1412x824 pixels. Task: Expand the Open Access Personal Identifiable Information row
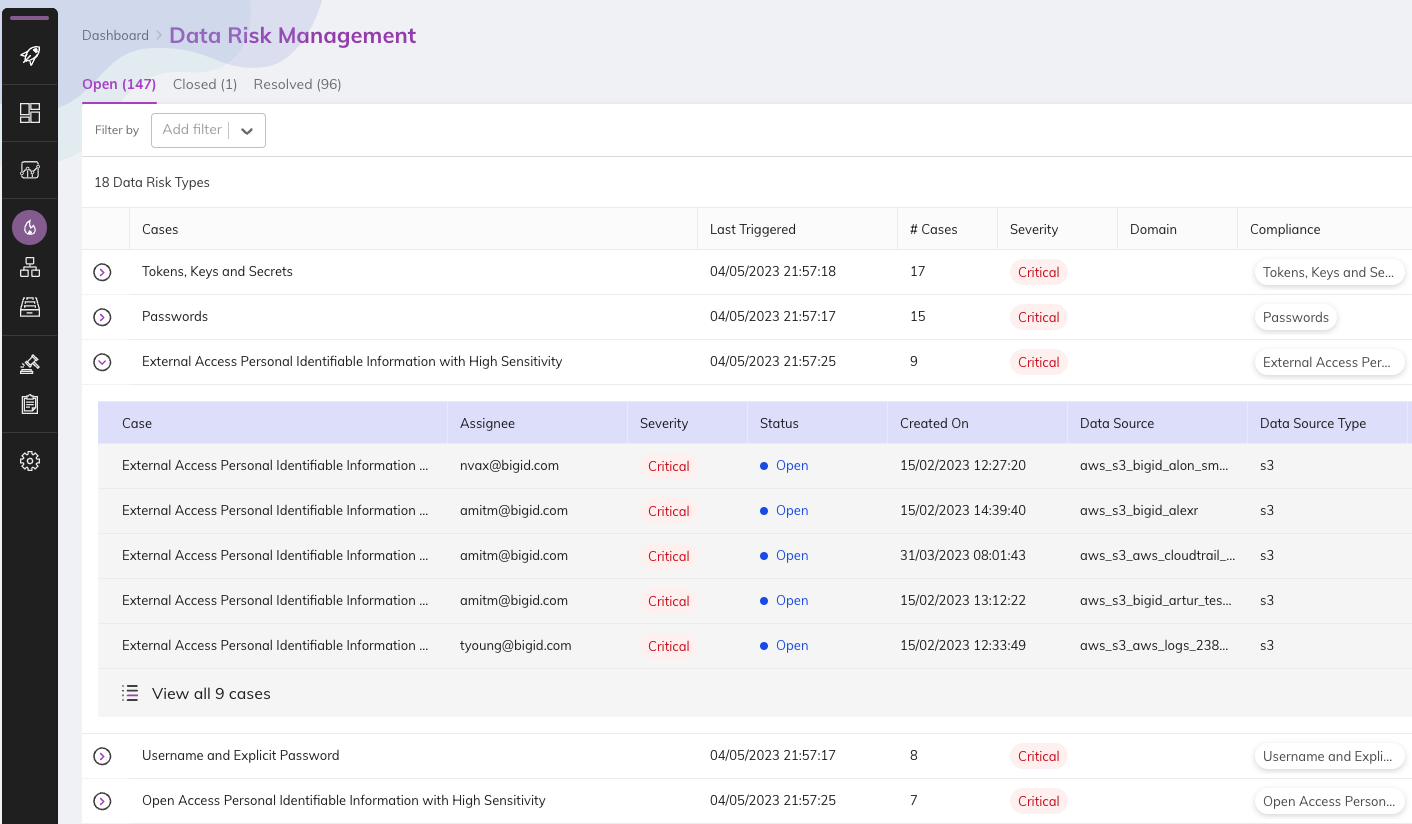(102, 801)
